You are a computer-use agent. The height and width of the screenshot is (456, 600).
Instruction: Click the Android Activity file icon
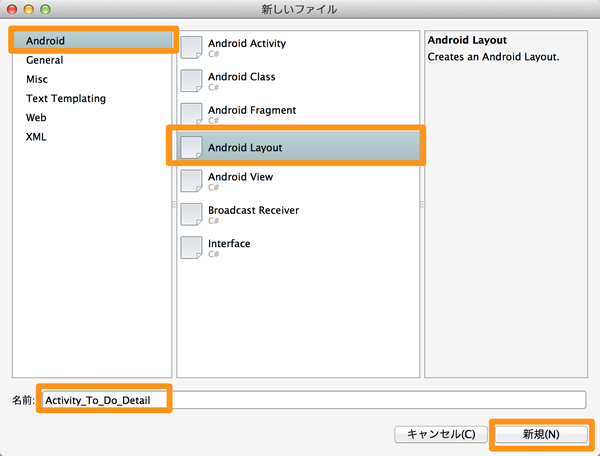click(191, 47)
